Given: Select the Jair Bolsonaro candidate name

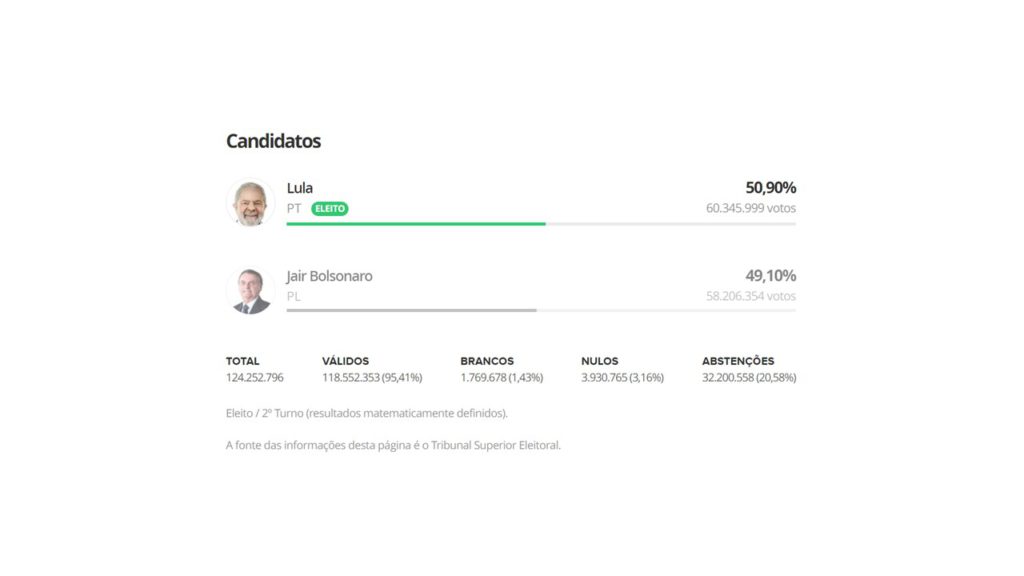Looking at the screenshot, I should click(x=329, y=276).
